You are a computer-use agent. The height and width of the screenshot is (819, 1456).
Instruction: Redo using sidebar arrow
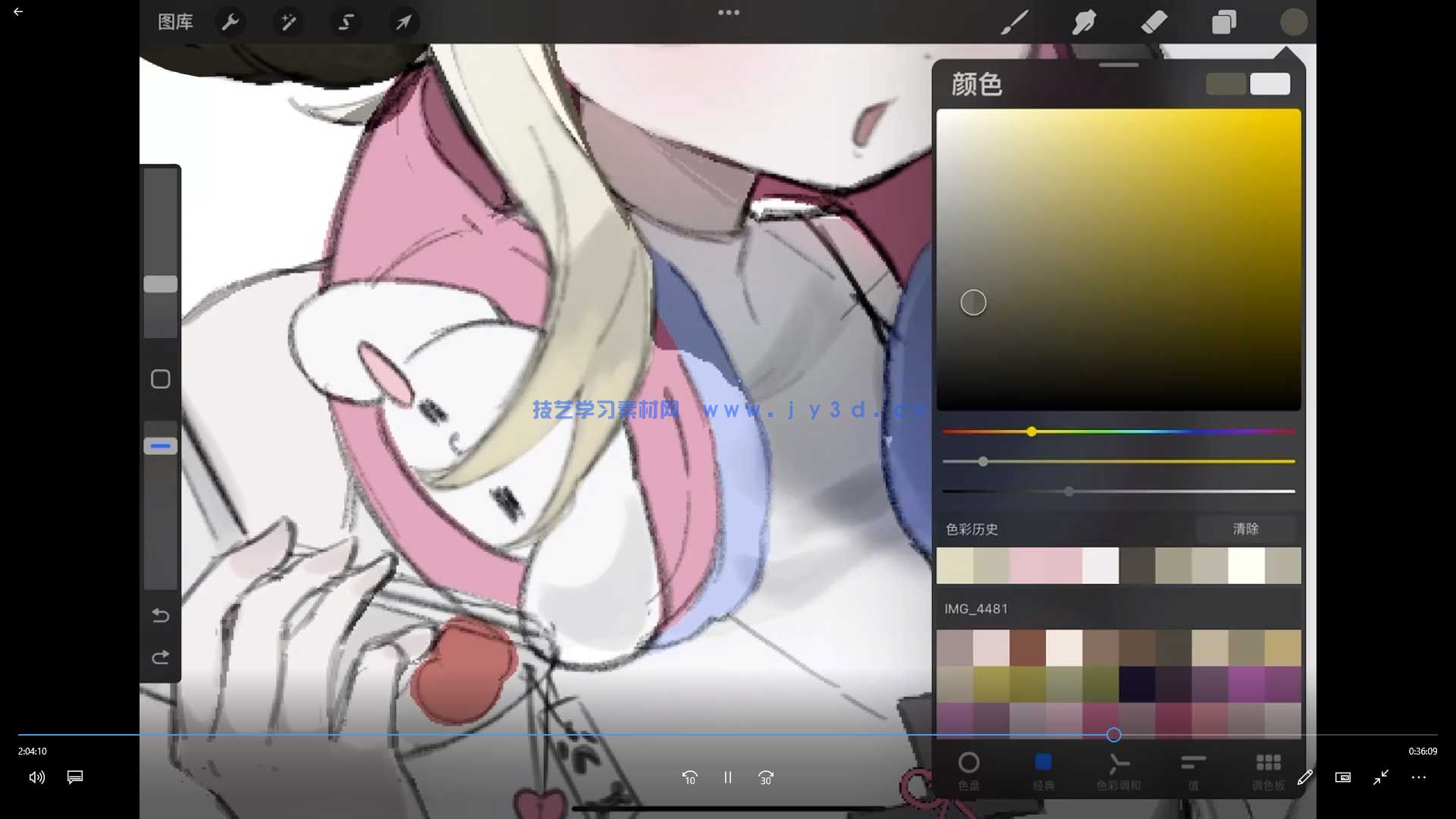(160, 657)
